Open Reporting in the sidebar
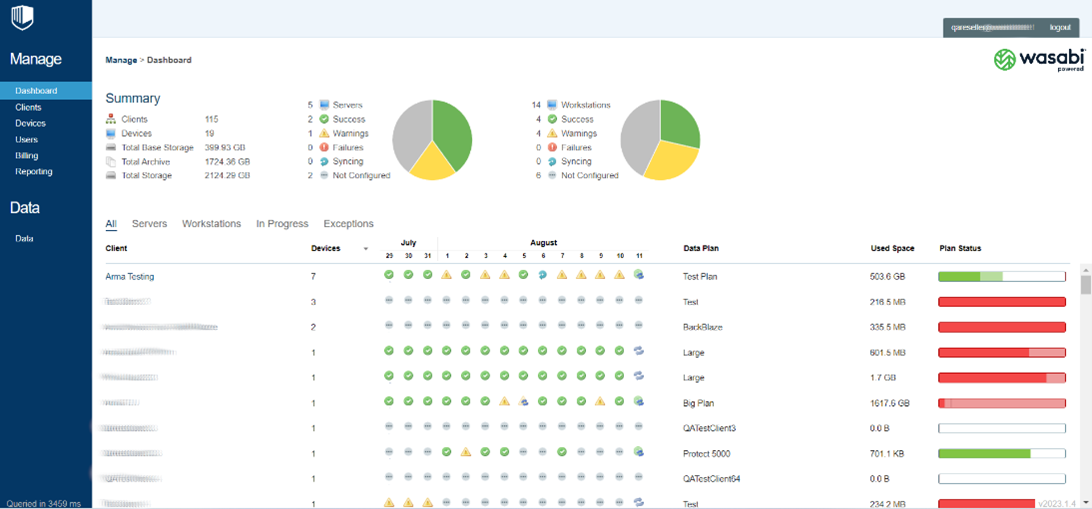Image resolution: width=1092 pixels, height=509 pixels. click(x=34, y=171)
